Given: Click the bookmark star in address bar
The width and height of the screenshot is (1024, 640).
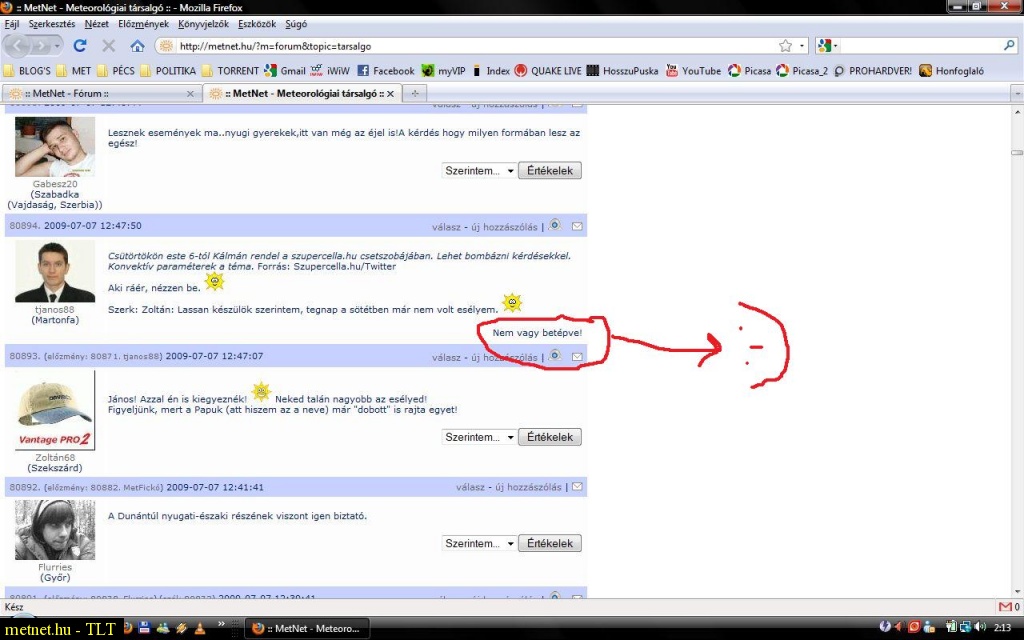Looking at the screenshot, I should tap(785, 46).
